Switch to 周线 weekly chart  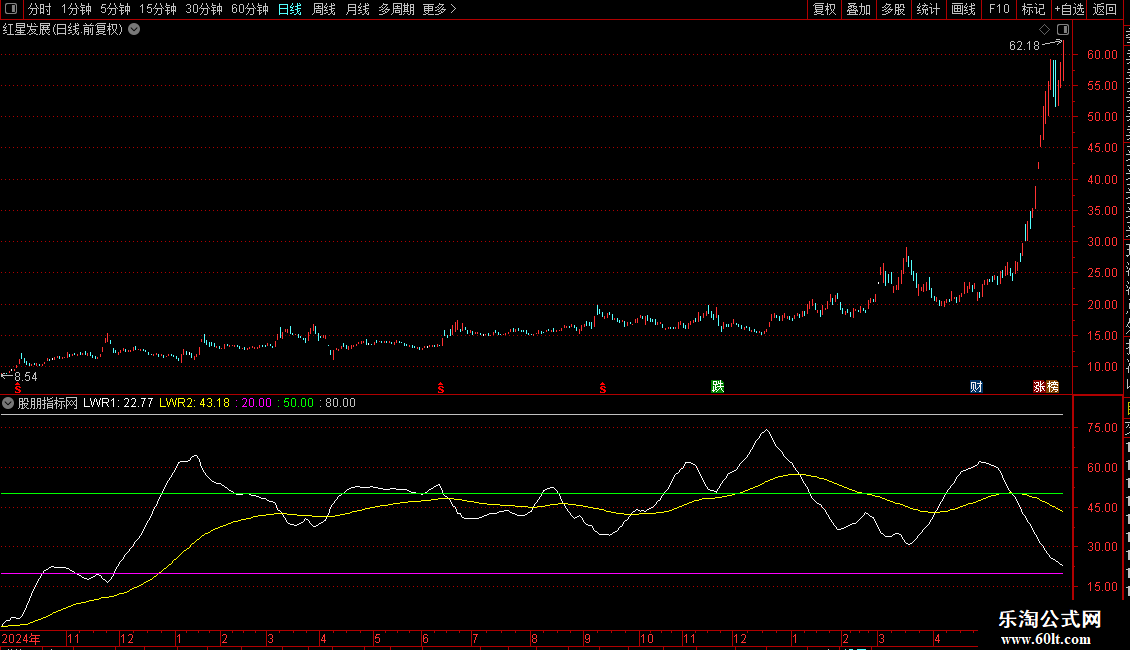324,9
